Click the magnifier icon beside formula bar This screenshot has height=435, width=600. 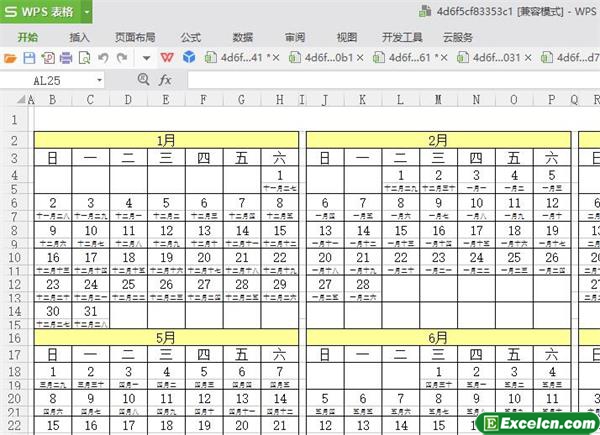(x=143, y=80)
